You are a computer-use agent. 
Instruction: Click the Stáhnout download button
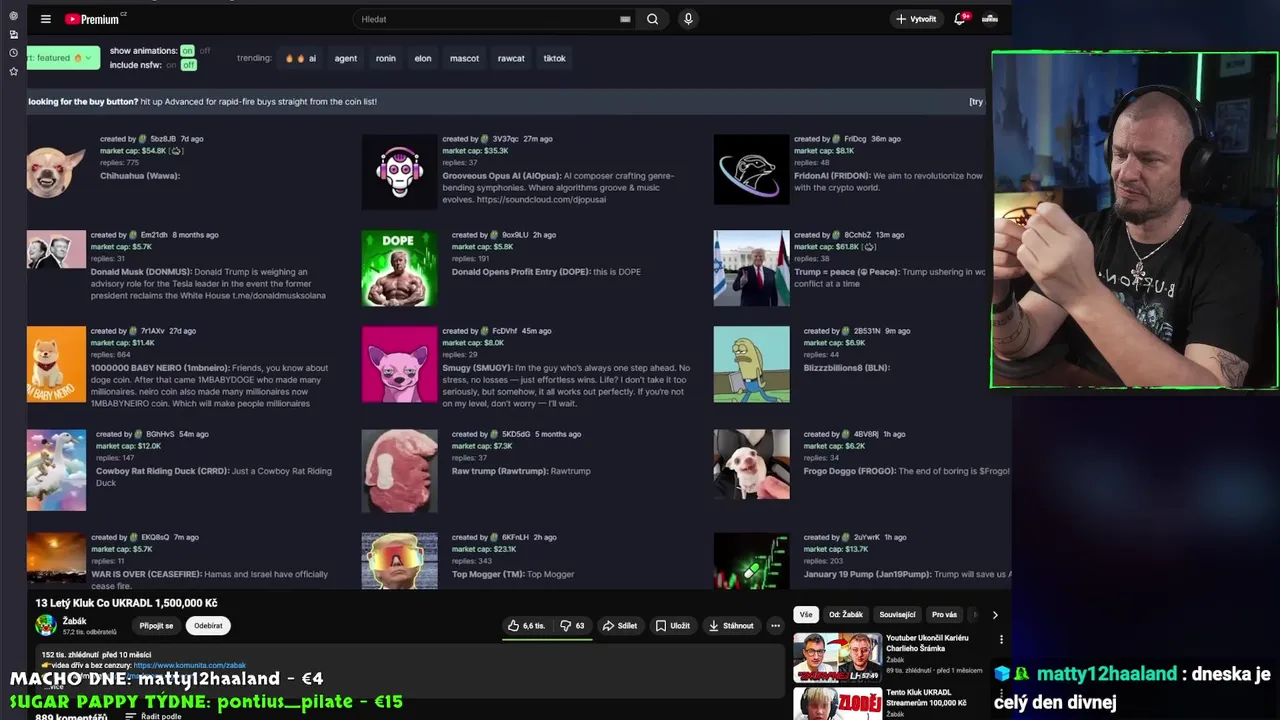coord(731,626)
